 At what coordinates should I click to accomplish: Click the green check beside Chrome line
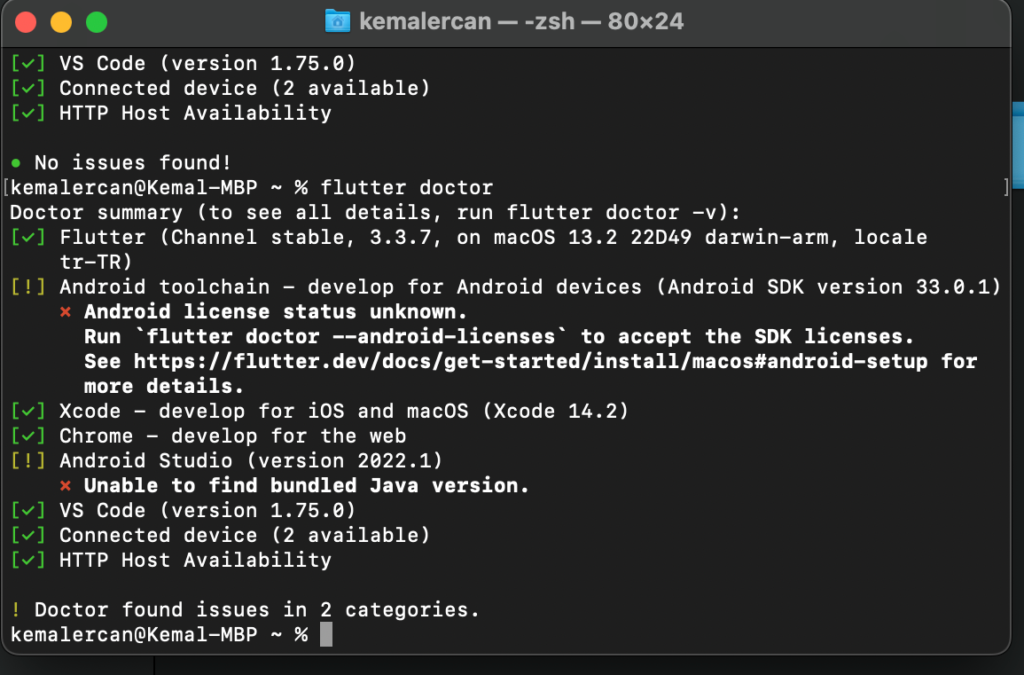click(28, 435)
